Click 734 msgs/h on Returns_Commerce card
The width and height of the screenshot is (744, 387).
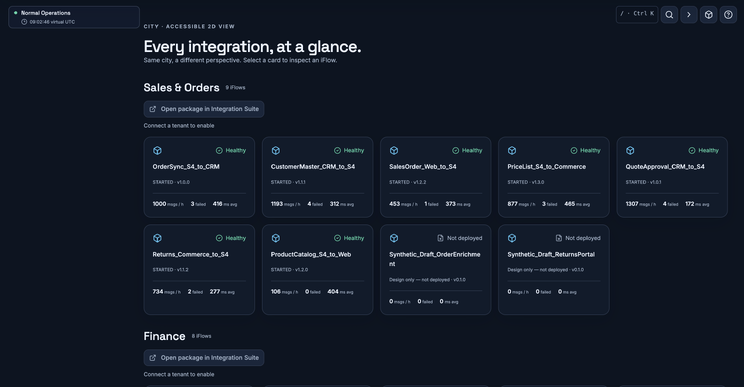point(167,292)
